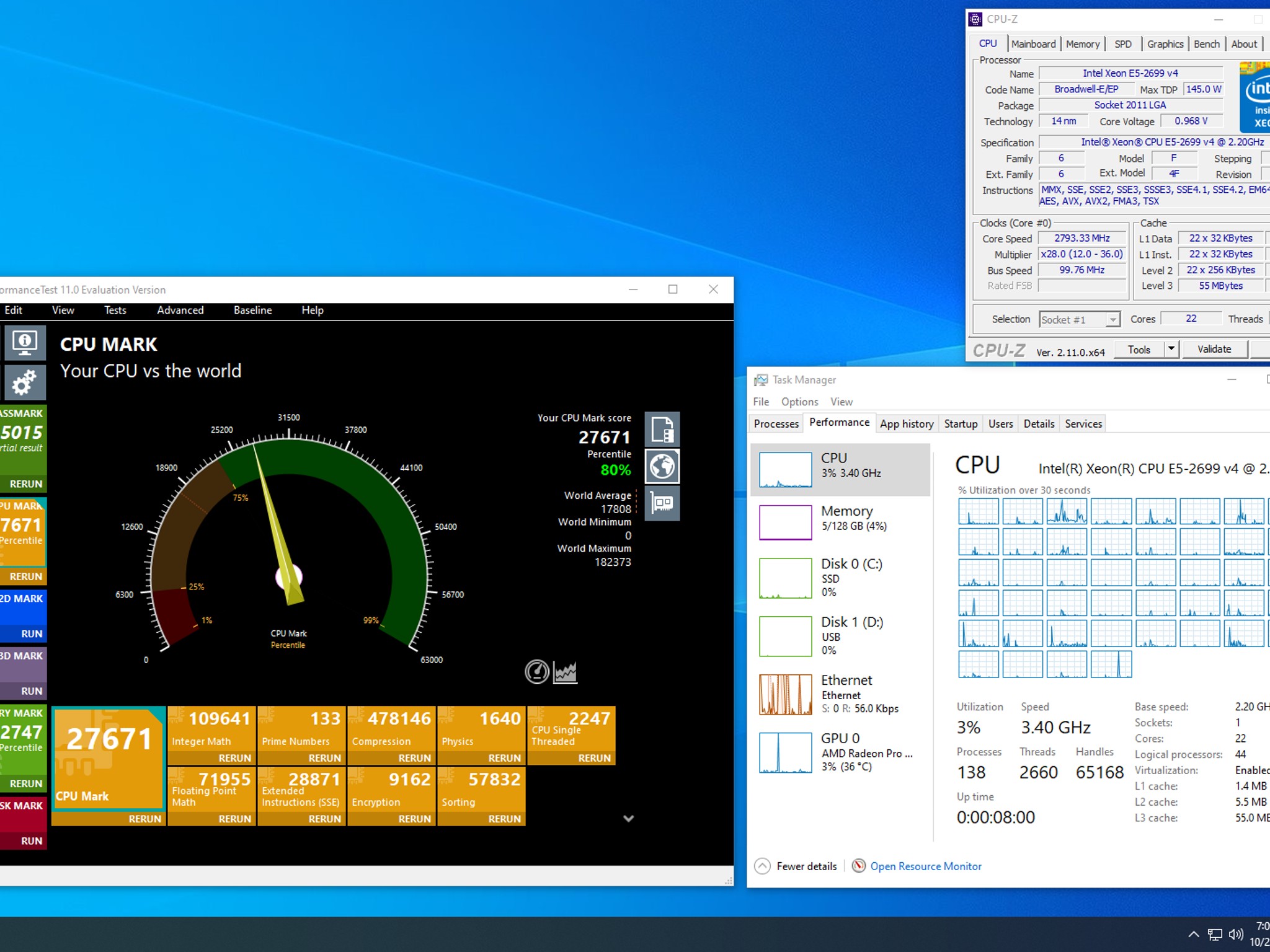
Task: Select Disk 0 (C:) performance entry
Action: click(x=840, y=577)
